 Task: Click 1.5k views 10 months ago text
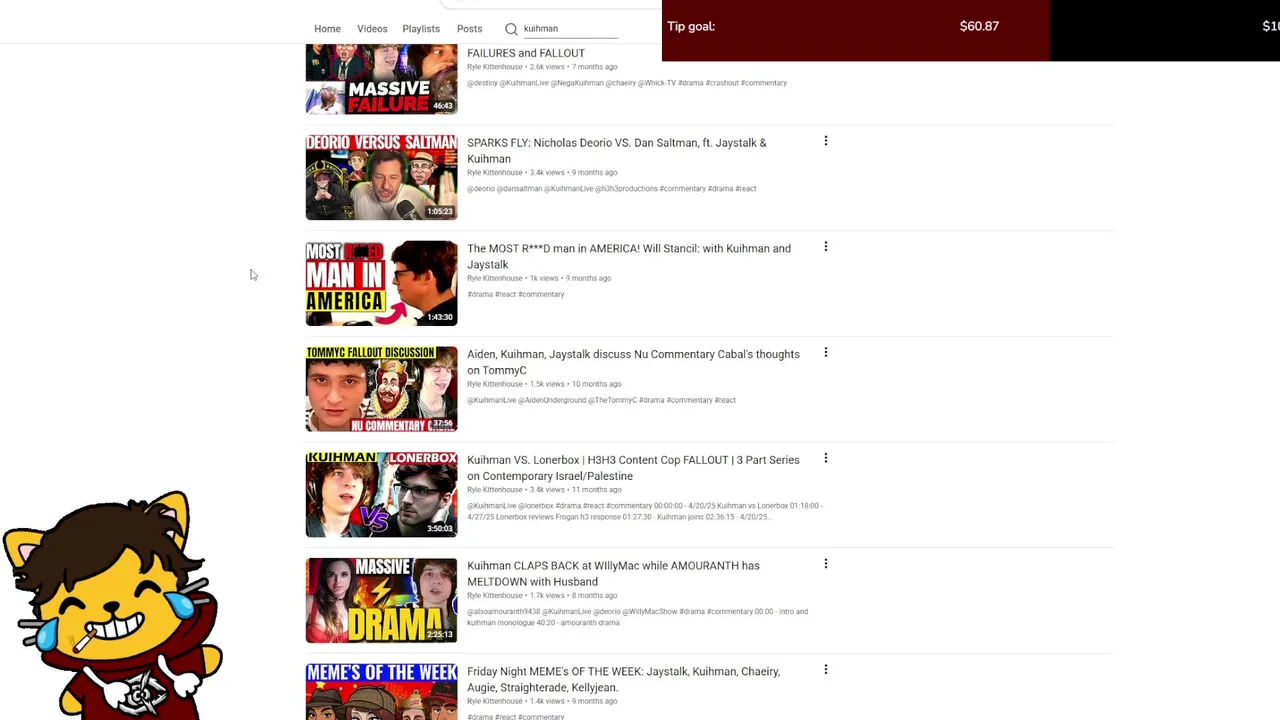click(x=575, y=384)
